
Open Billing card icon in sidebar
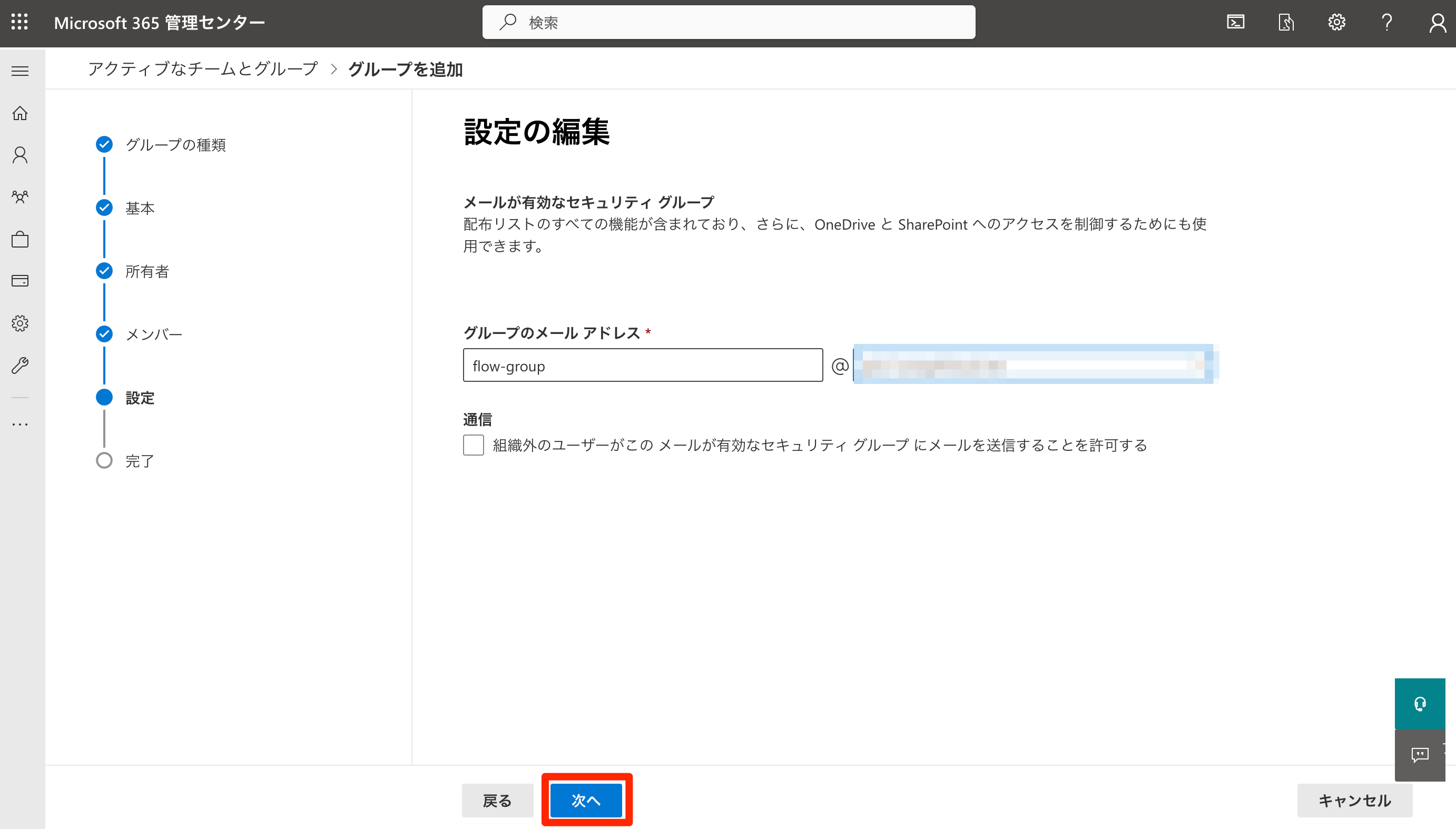[x=20, y=281]
